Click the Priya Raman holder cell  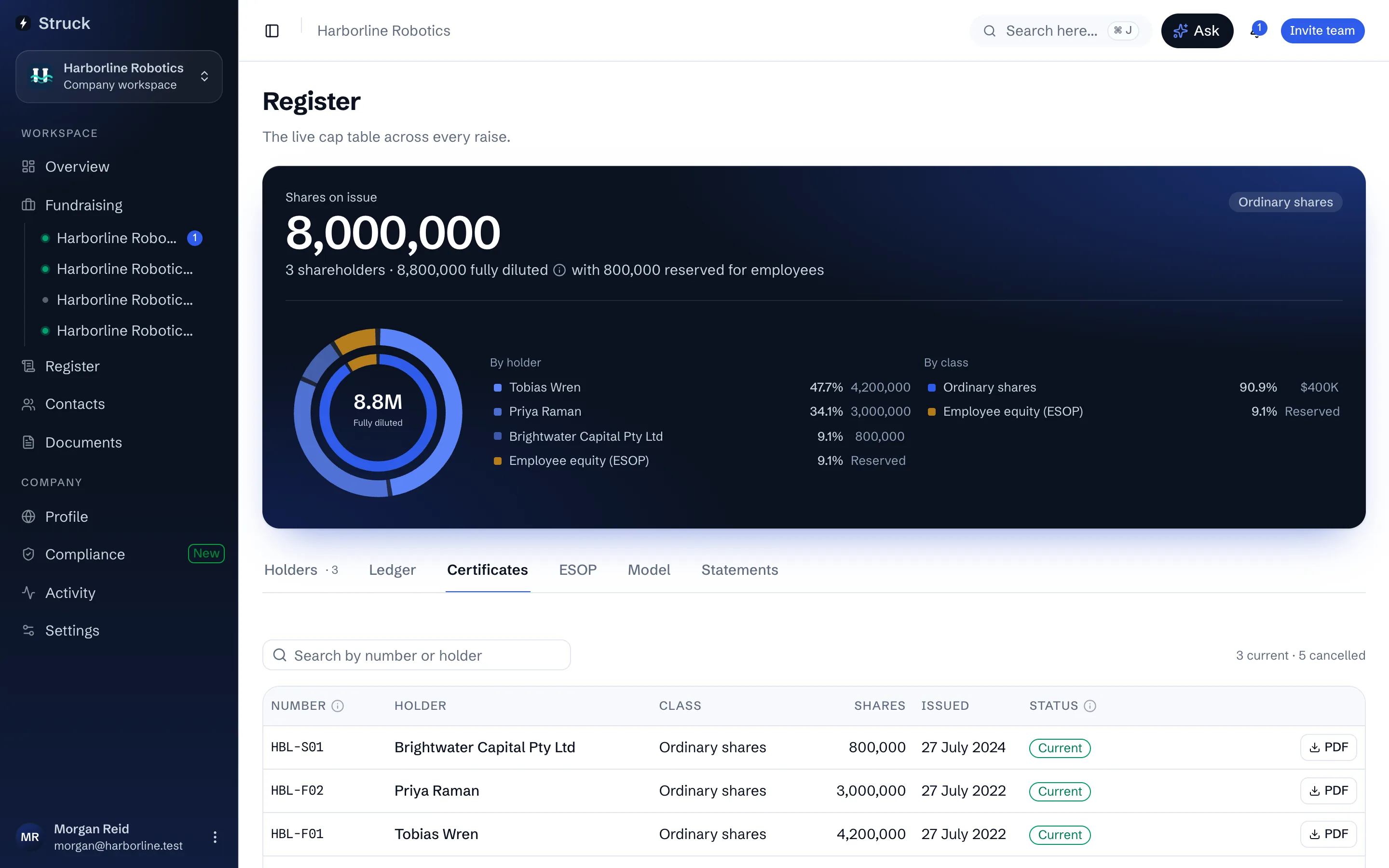[436, 790]
